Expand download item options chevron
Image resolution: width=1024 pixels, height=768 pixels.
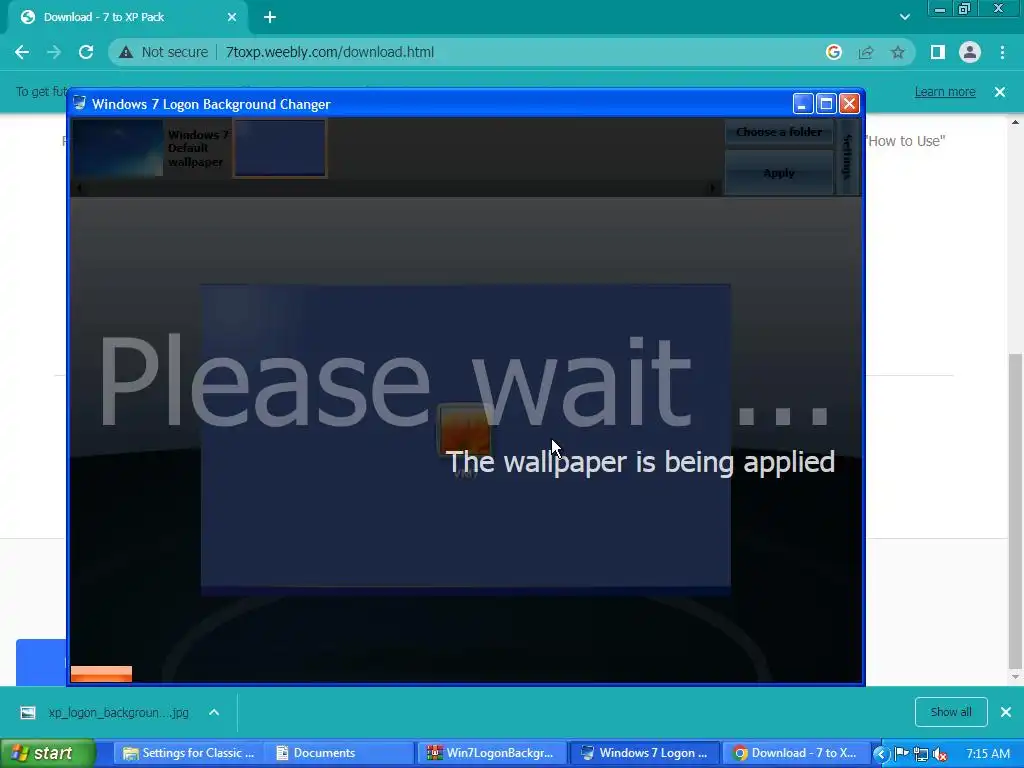pyautogui.click(x=214, y=712)
